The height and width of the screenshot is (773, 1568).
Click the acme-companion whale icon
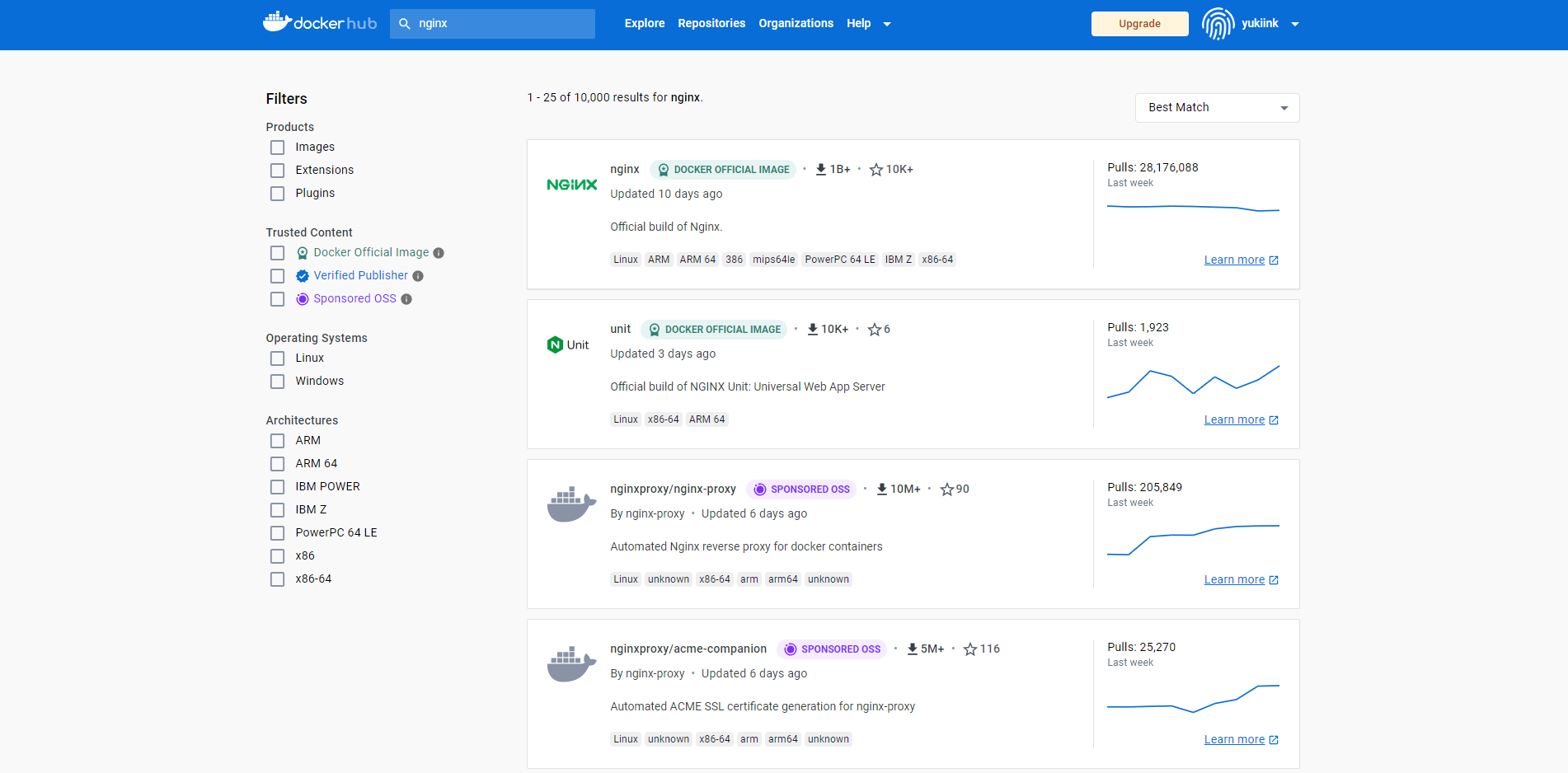[x=571, y=664]
